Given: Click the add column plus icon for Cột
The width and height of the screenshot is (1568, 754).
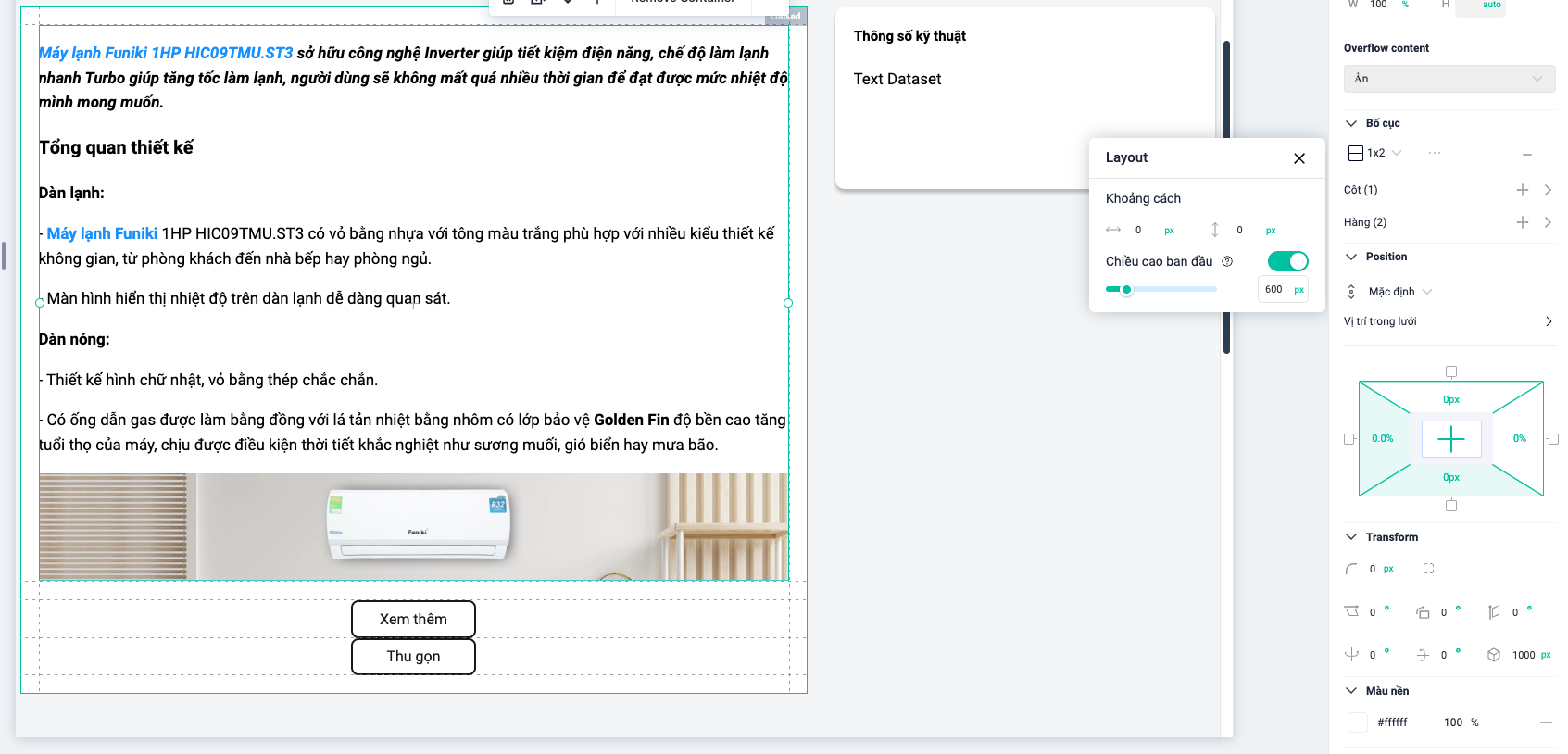Looking at the screenshot, I should [1522, 190].
